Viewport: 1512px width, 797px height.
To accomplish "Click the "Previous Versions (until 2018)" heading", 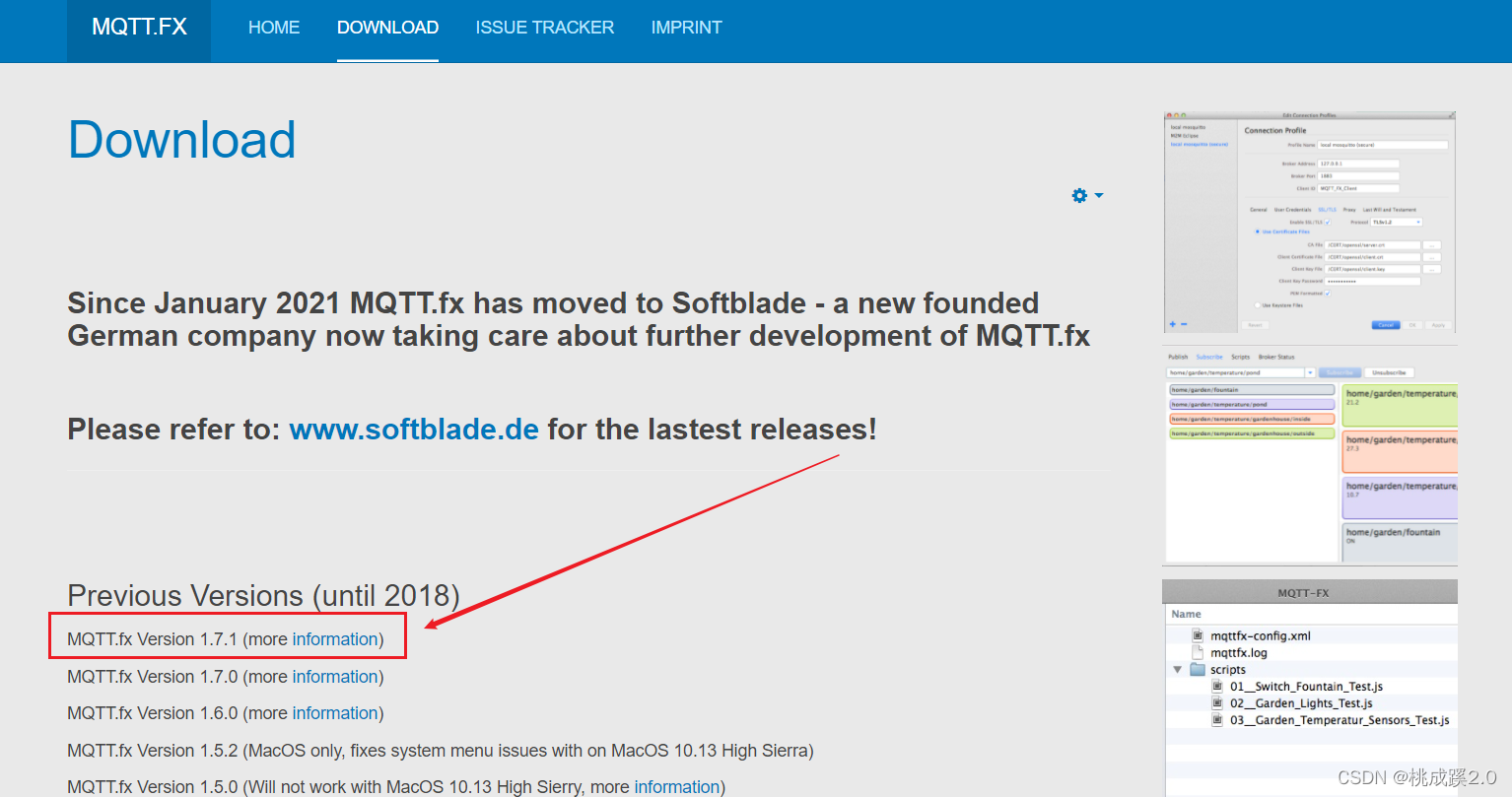I will point(263,596).
